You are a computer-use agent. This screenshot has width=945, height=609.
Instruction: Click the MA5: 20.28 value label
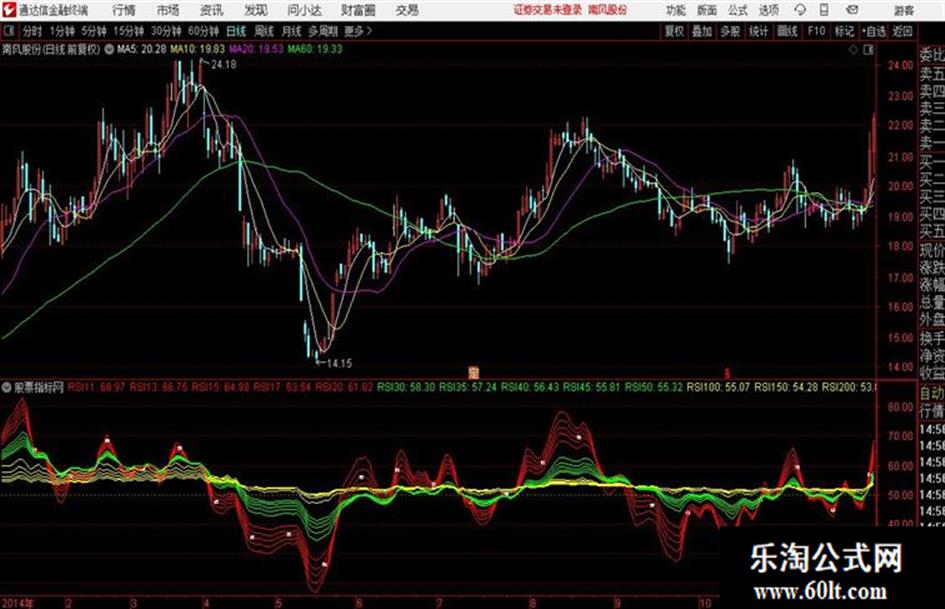142,49
